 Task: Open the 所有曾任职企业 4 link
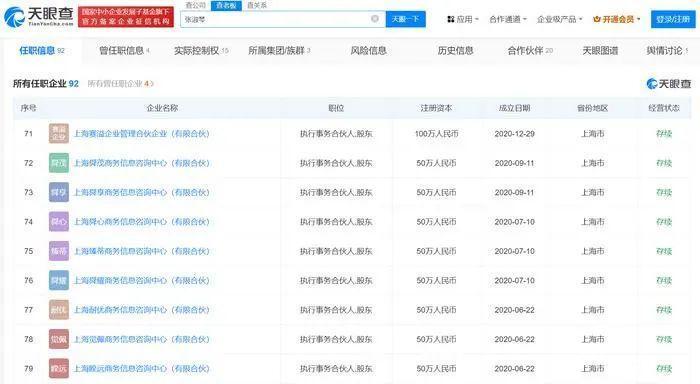pos(121,83)
